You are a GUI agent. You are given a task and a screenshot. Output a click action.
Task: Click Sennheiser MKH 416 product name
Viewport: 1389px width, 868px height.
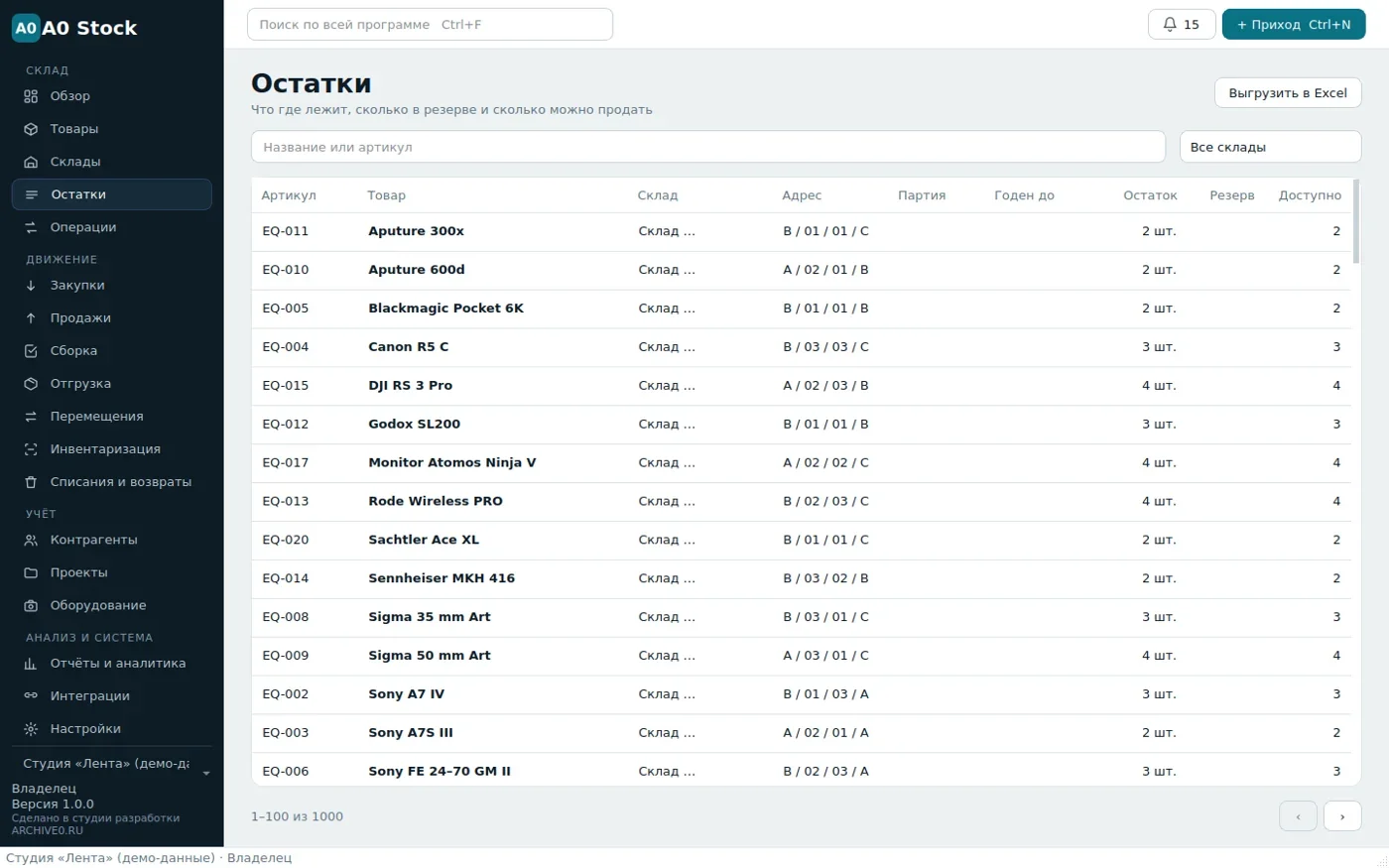coord(442,578)
